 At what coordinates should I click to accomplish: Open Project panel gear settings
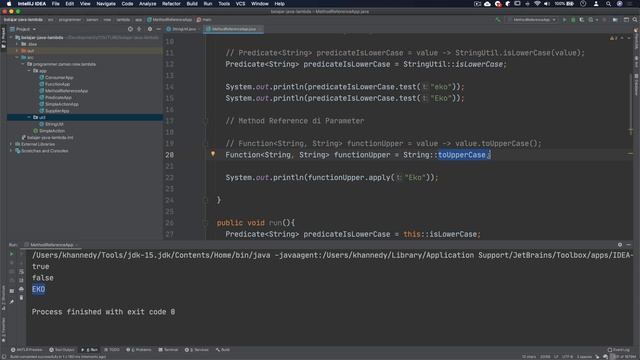point(150,29)
